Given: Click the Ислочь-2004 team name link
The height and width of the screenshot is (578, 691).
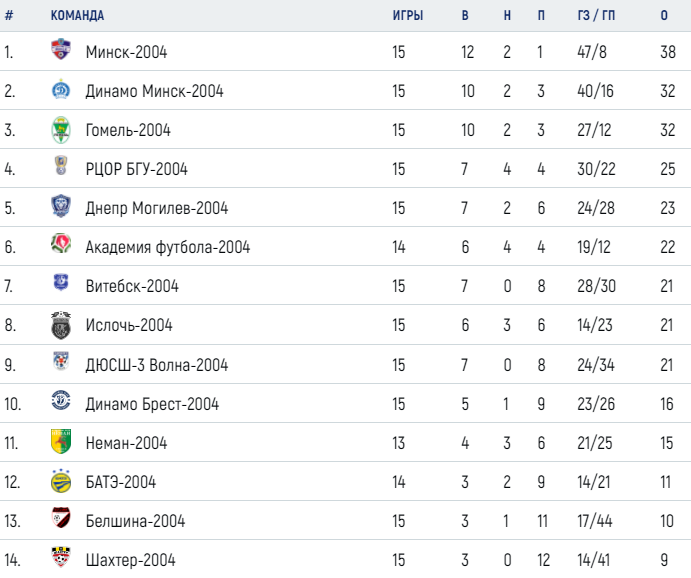Looking at the screenshot, I should click(x=129, y=325).
